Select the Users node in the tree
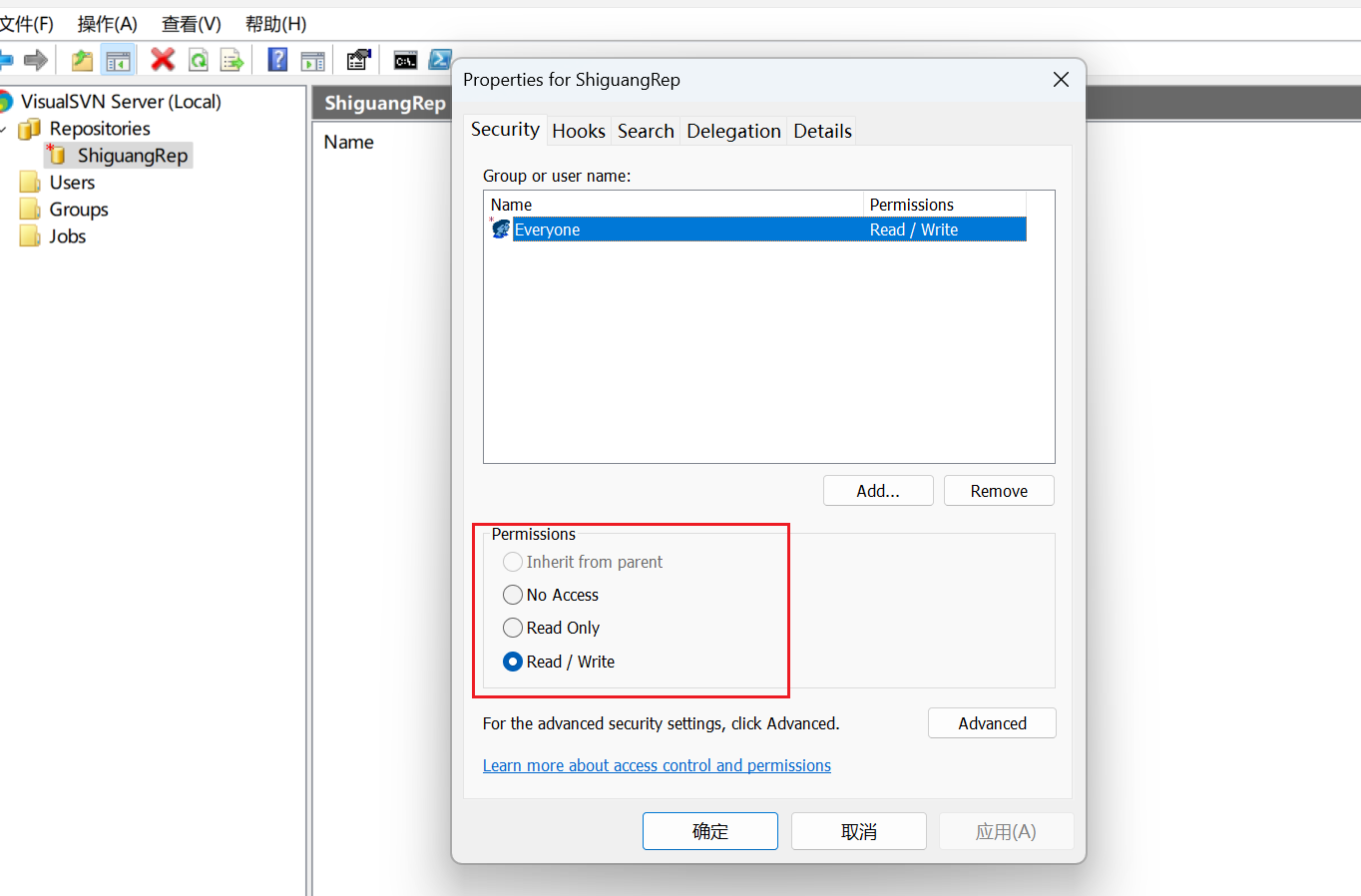This screenshot has width=1361, height=896. [x=72, y=183]
